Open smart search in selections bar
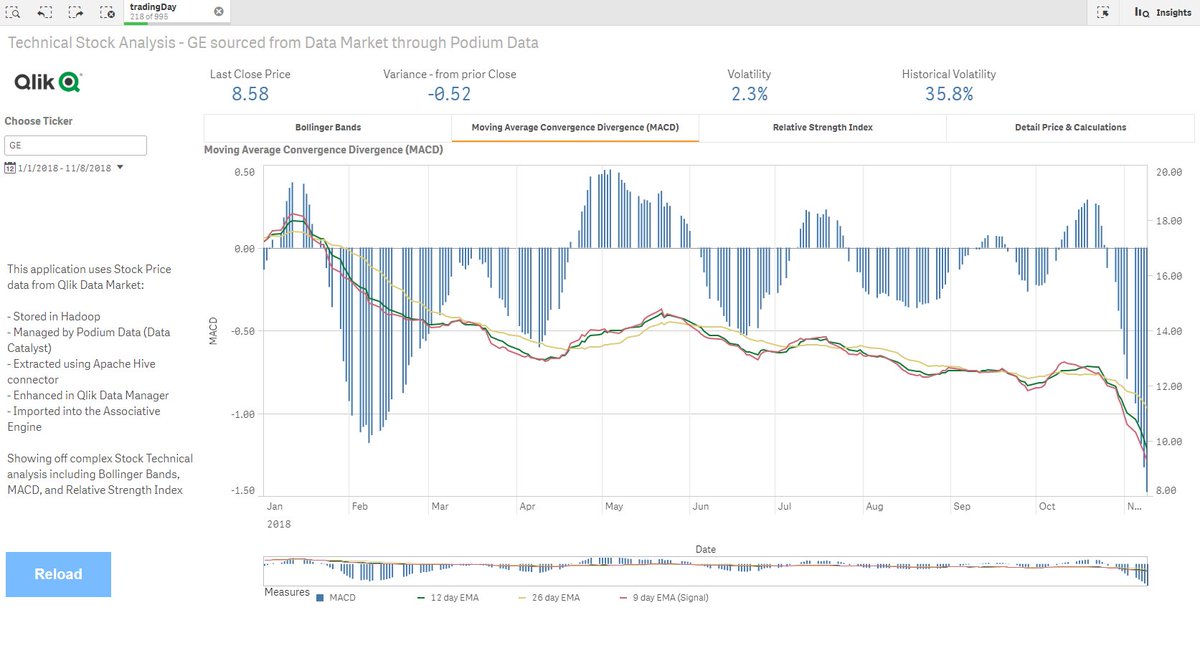 click(x=14, y=12)
